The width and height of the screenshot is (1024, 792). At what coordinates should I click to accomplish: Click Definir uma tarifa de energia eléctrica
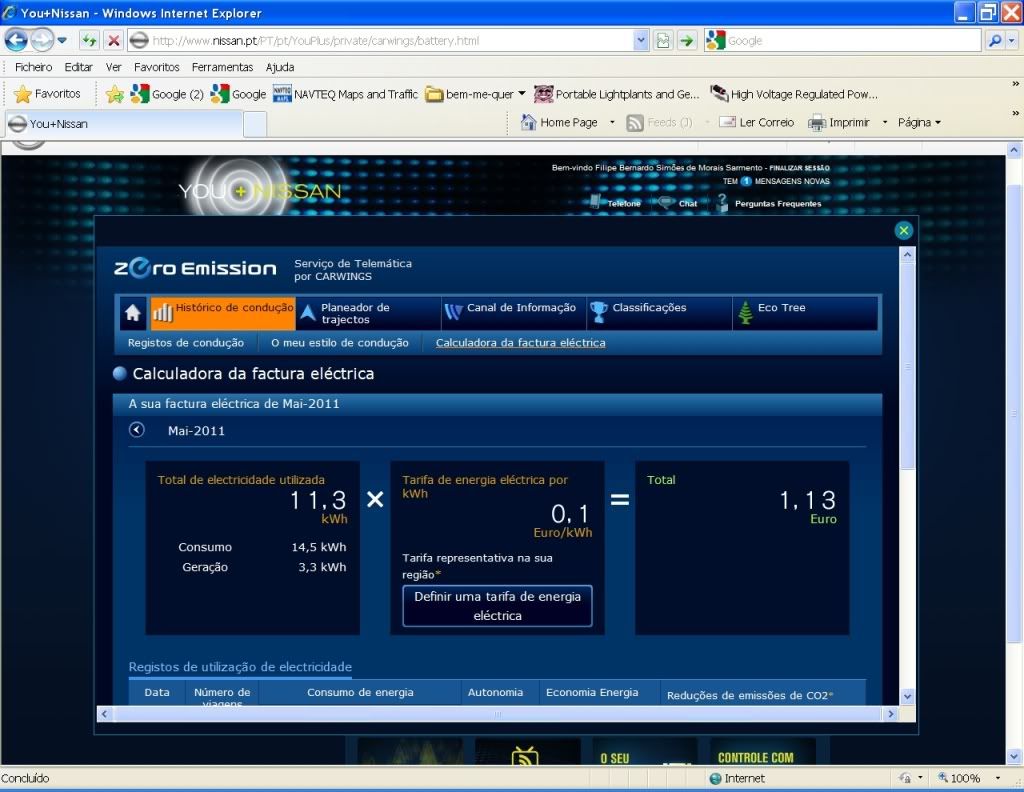pos(498,606)
